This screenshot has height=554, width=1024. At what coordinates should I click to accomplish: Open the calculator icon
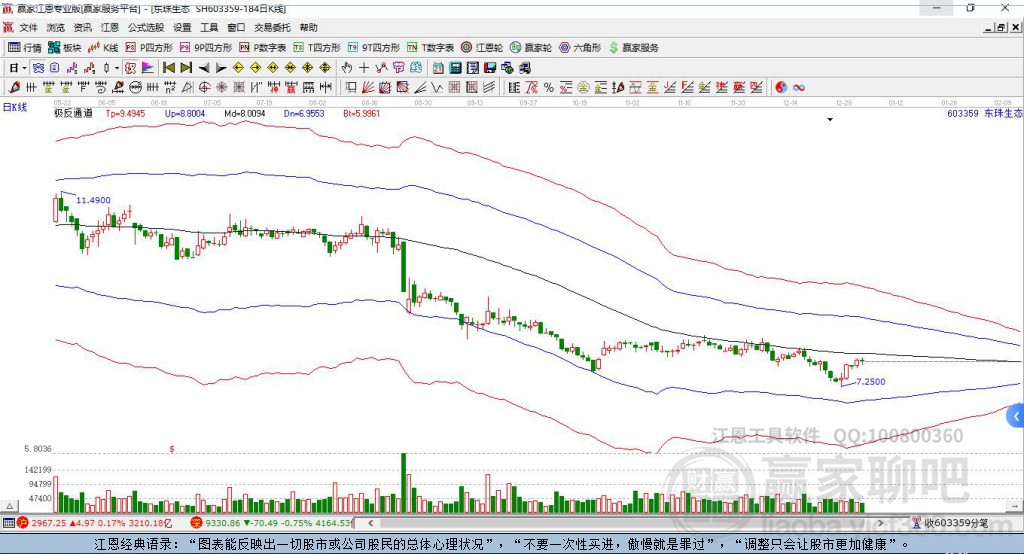[x=455, y=68]
